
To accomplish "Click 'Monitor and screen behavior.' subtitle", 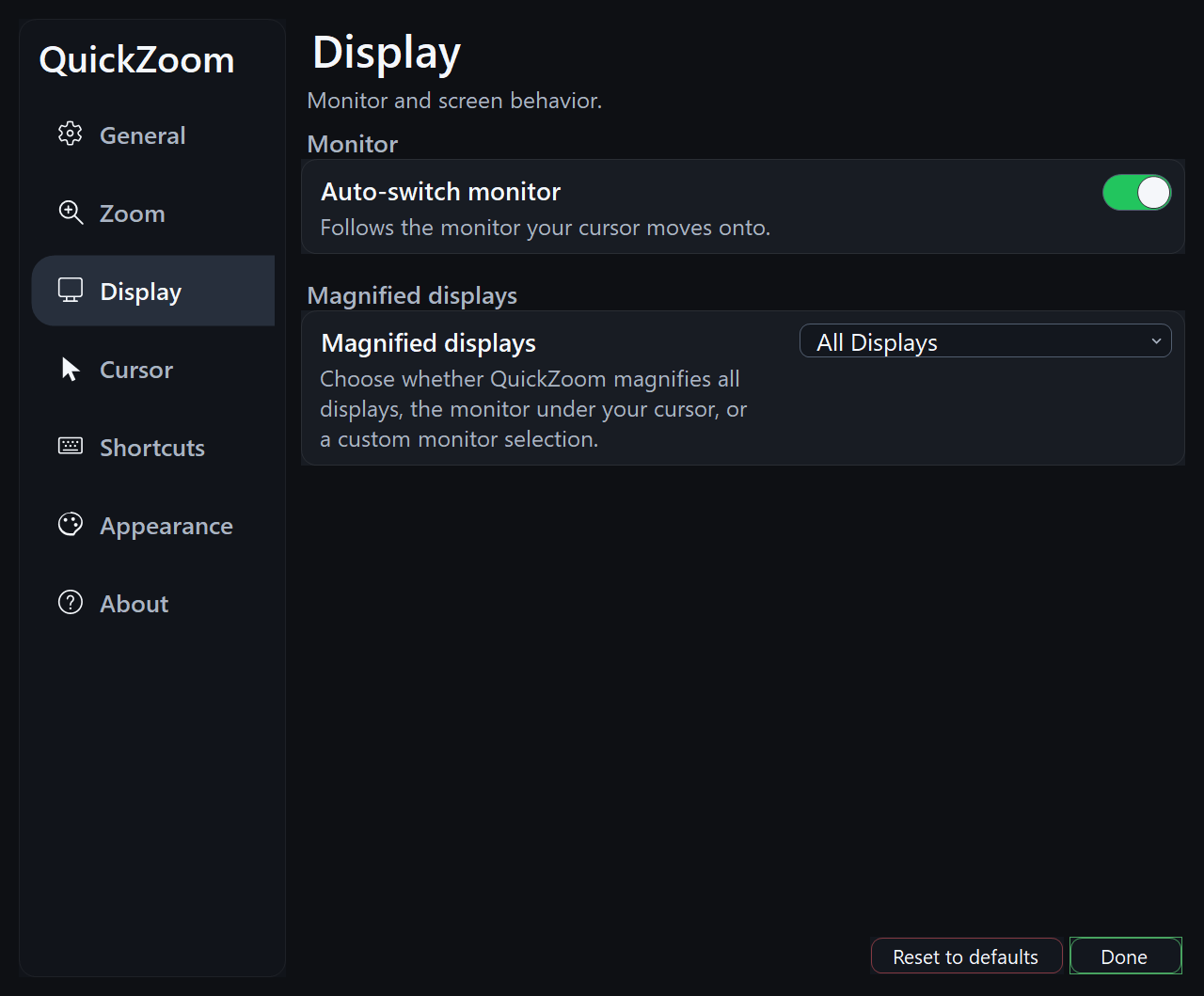I will tap(454, 101).
